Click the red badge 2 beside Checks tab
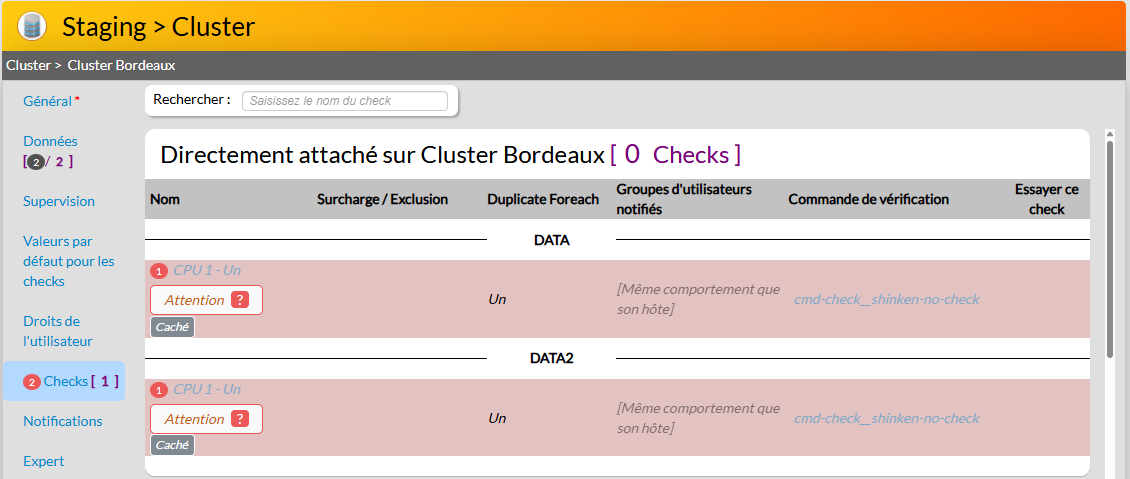Screen dimensions: 1130x479 coord(31,382)
